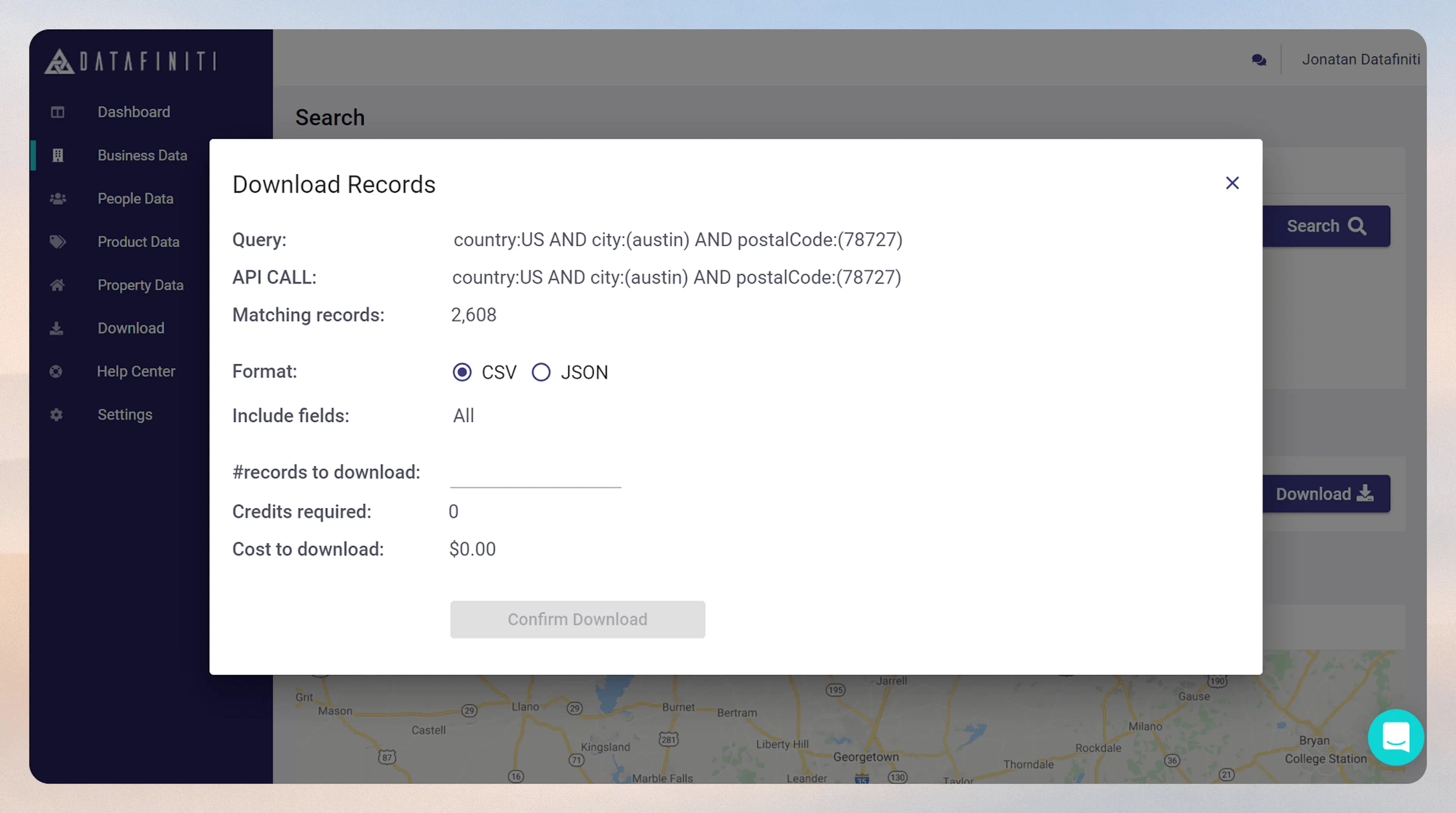Open Dashboard from the sidebar icon
The height and width of the screenshot is (813, 1456).
(57, 112)
